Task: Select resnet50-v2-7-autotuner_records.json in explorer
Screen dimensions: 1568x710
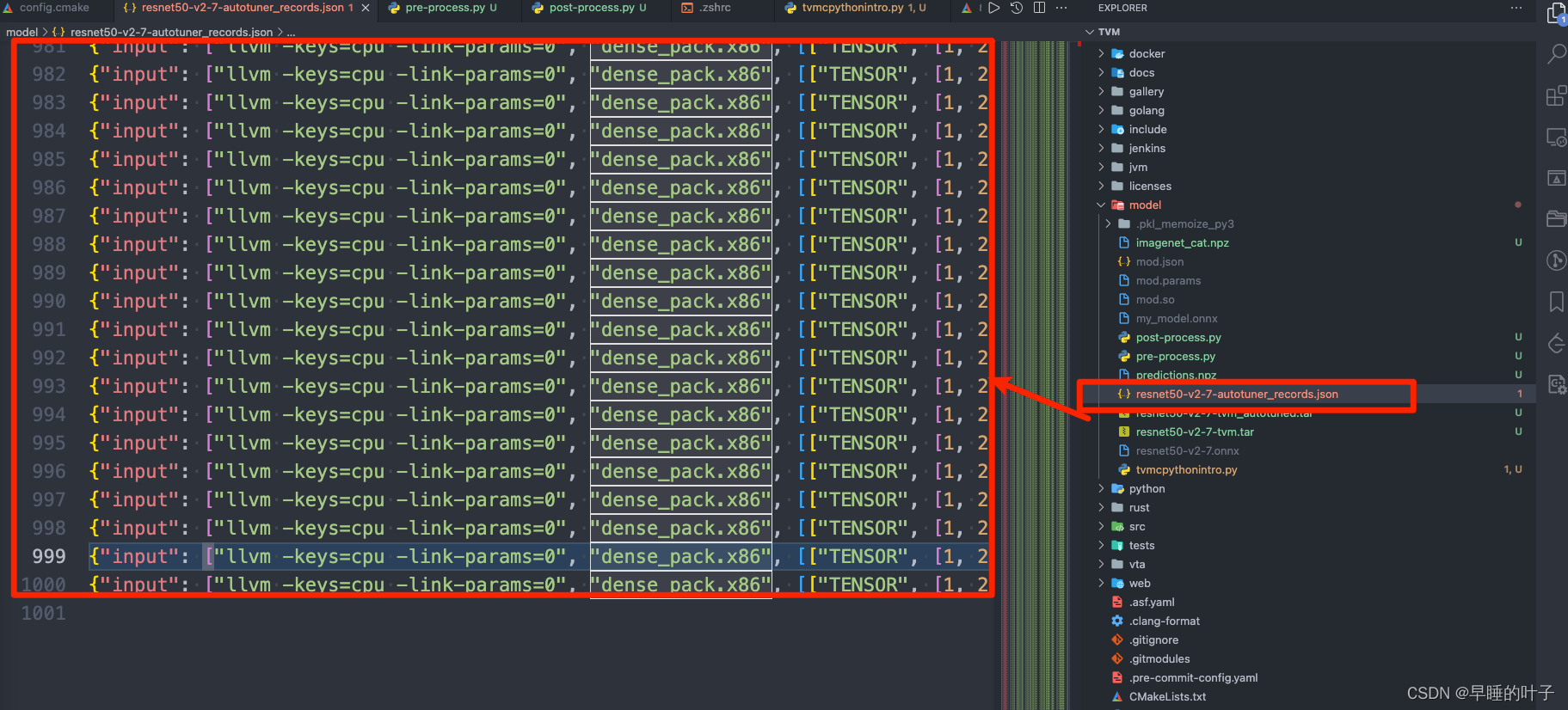Action: pyautogui.click(x=1236, y=394)
